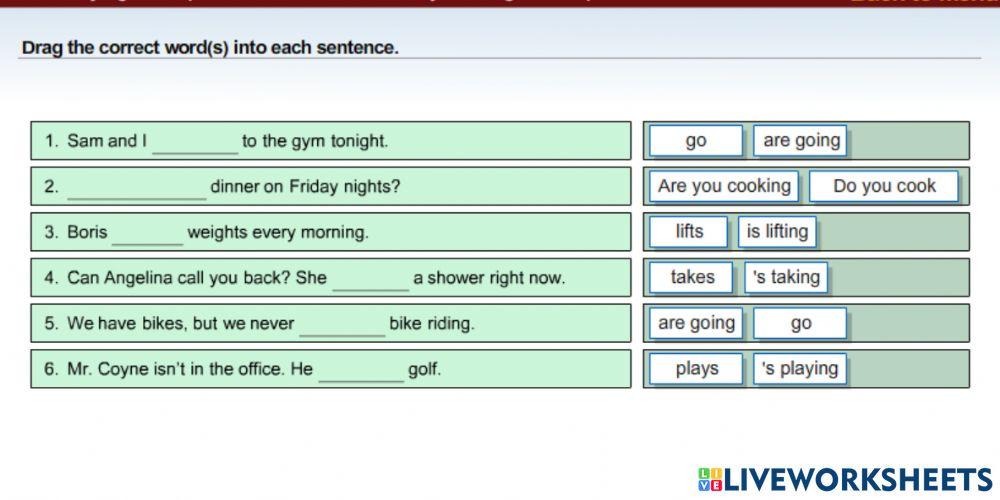Click the 'go' word tile for sentence 1
The image size is (1000, 500).
coord(696,141)
